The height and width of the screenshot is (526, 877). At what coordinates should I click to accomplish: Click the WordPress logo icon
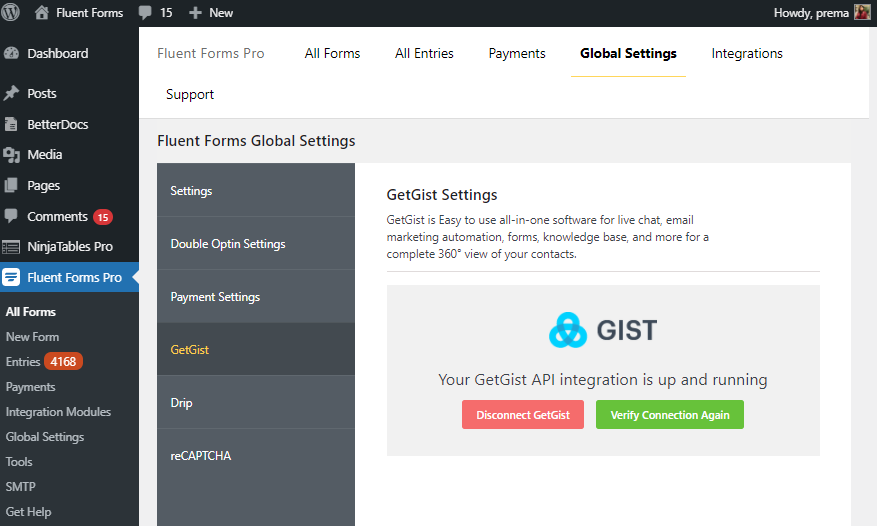(10, 12)
